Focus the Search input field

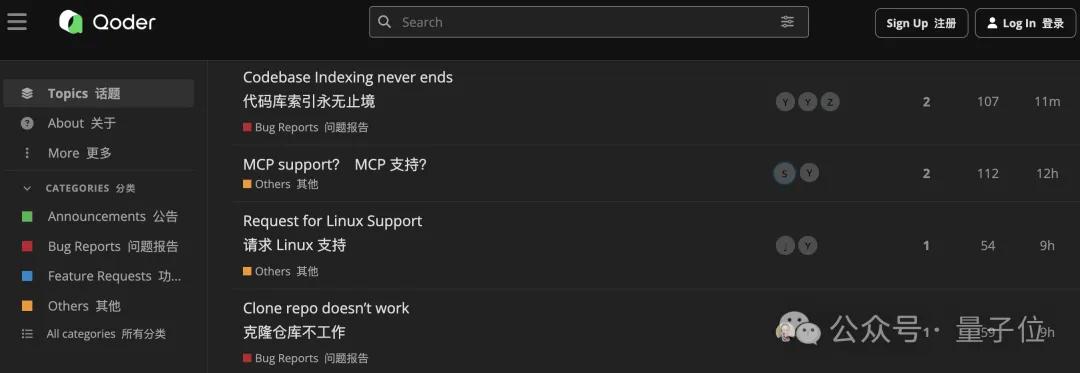pos(589,22)
